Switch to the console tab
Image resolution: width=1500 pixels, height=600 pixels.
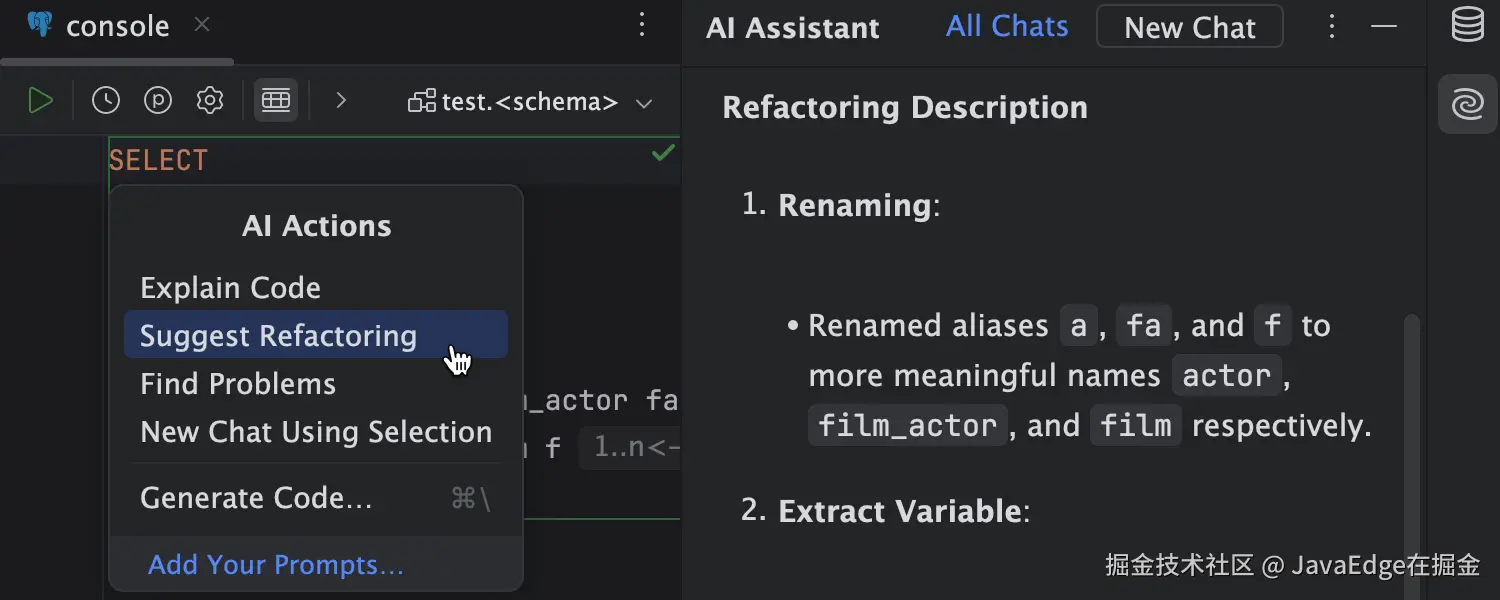pos(117,27)
